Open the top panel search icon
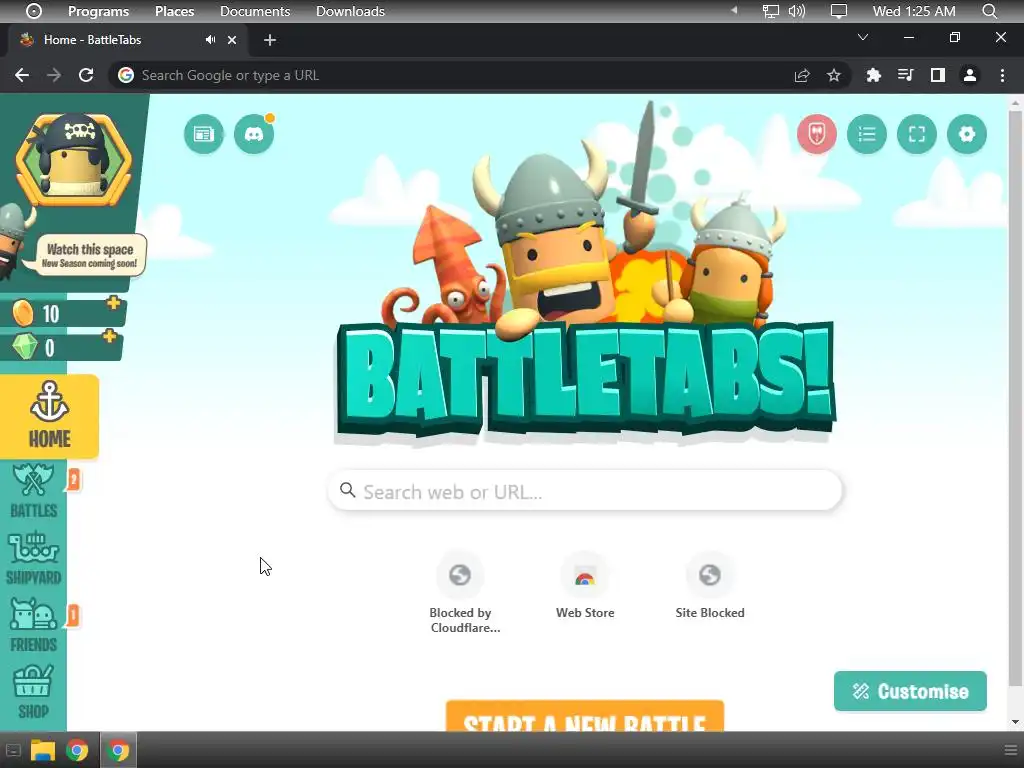Viewport: 1024px width, 768px height. [989, 11]
